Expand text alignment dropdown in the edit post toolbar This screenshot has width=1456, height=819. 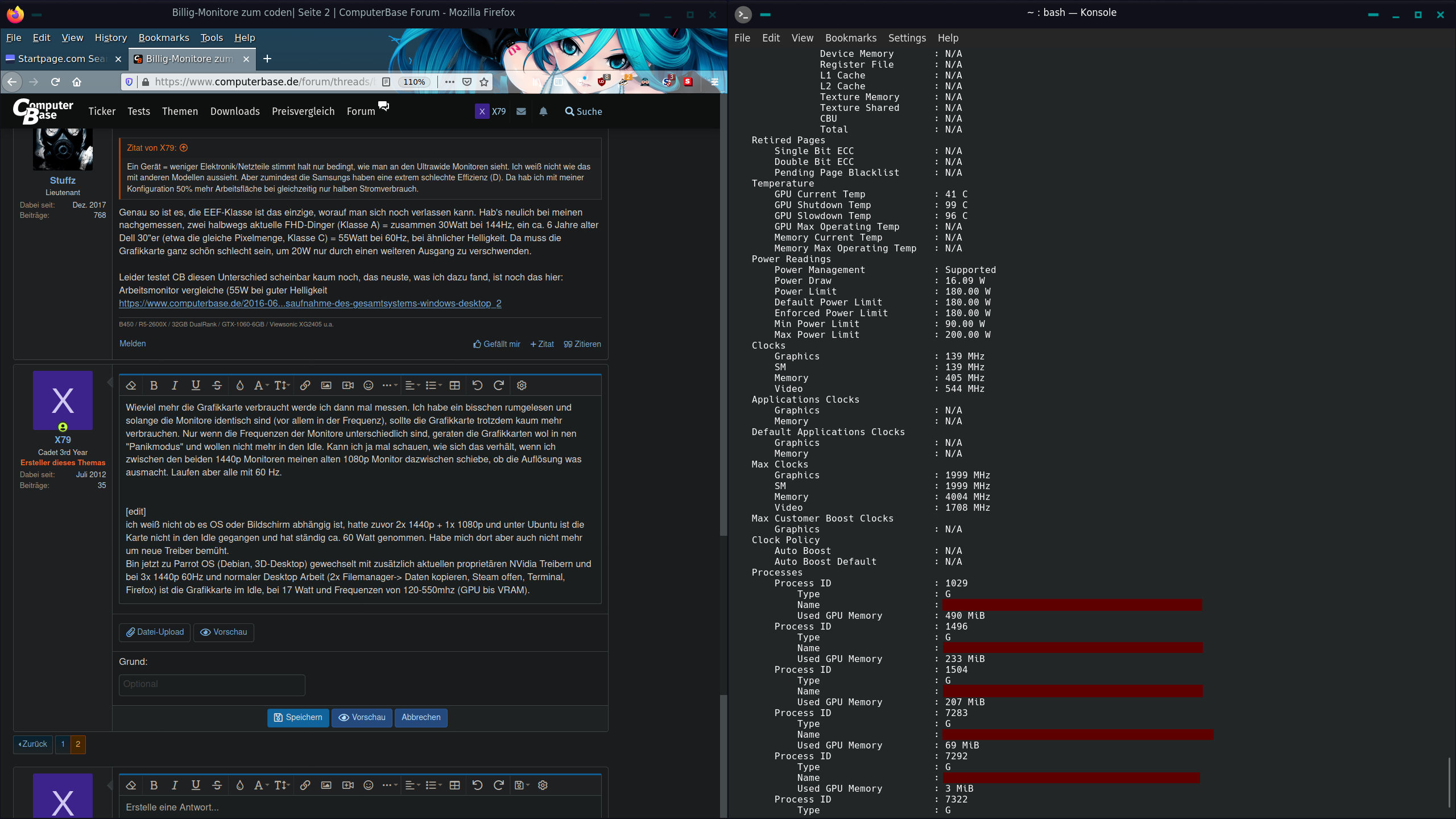coord(412,385)
